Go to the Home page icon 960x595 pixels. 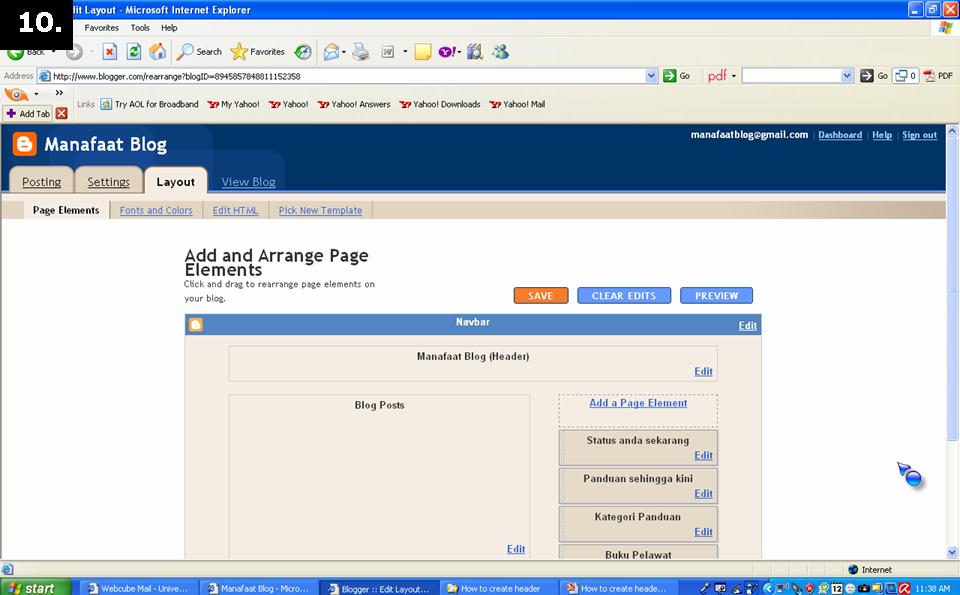coord(157,52)
